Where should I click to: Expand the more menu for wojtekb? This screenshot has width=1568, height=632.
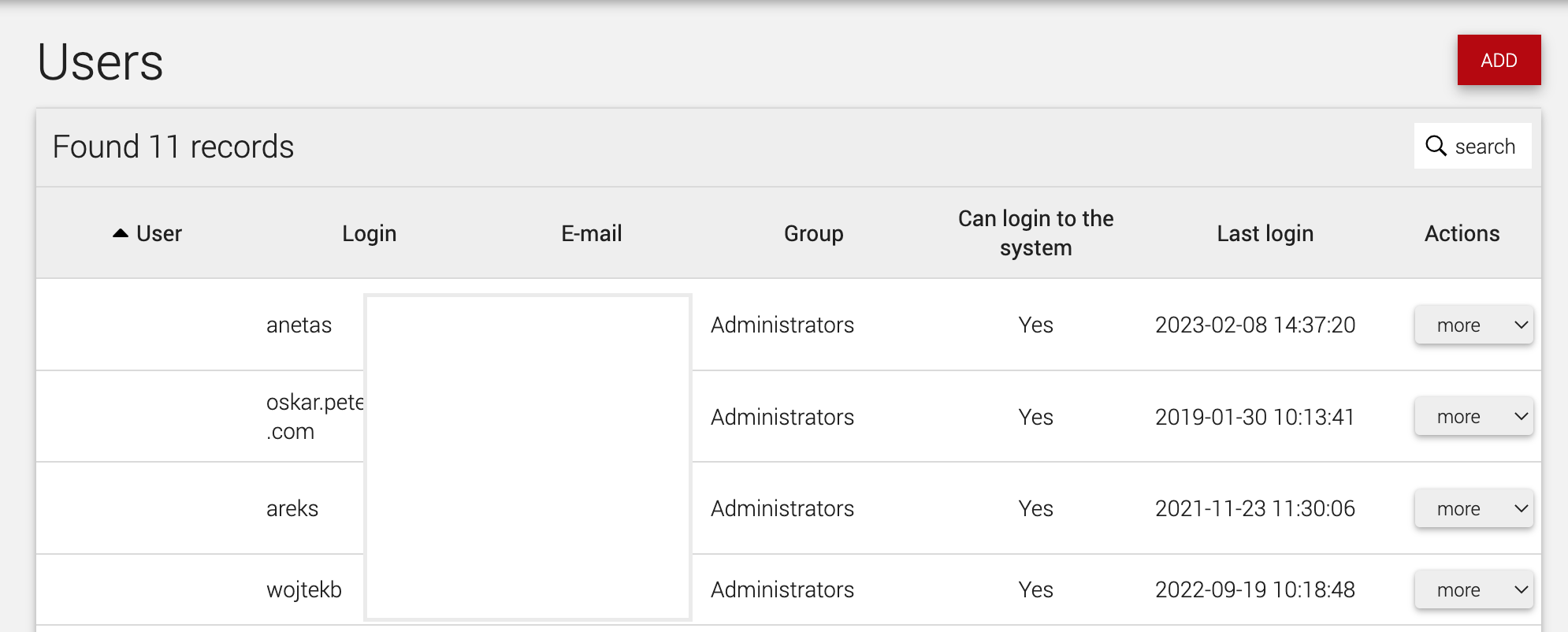pos(1473,589)
